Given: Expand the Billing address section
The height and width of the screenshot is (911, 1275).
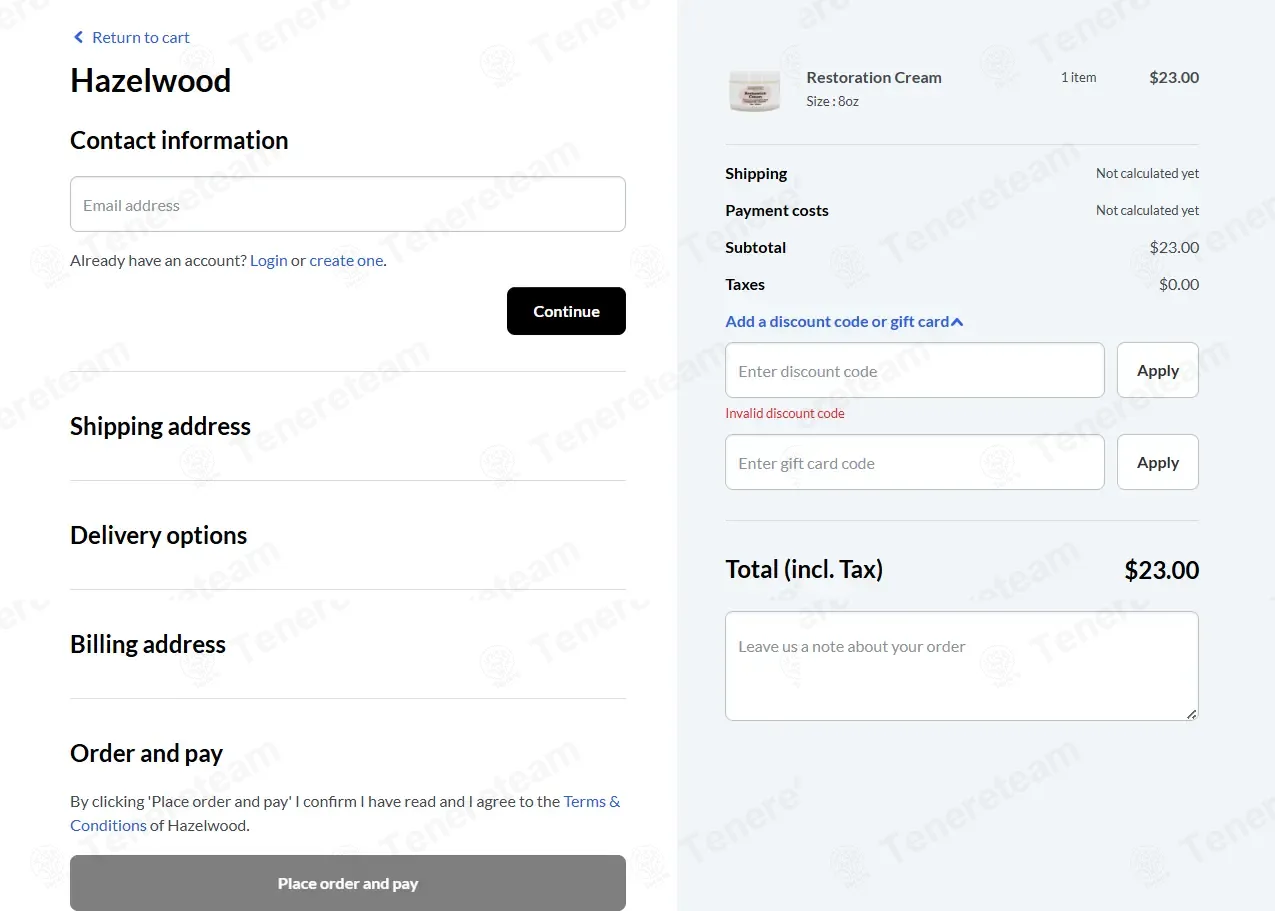Looking at the screenshot, I should click(148, 644).
